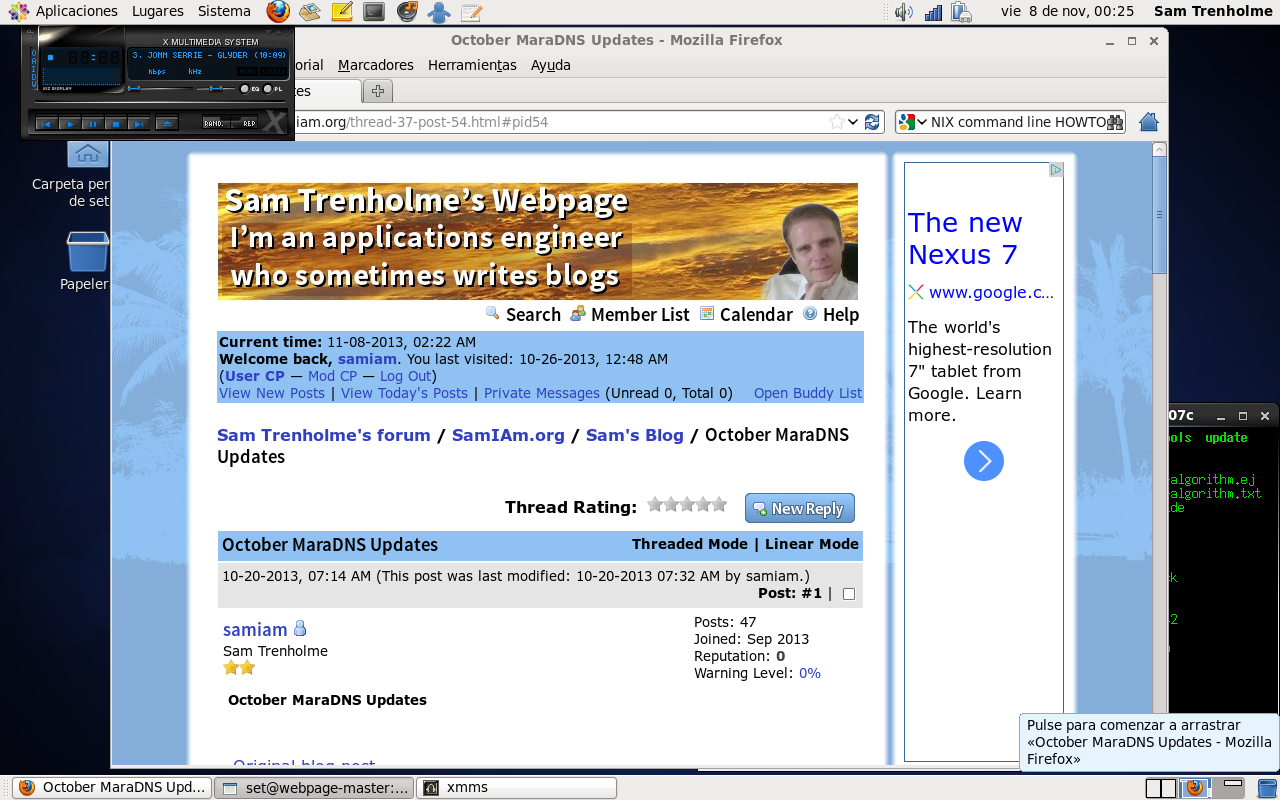Image resolution: width=1280 pixels, height=800 pixels.
Task: Reload the page with the refresh icon
Action: [x=873, y=122]
